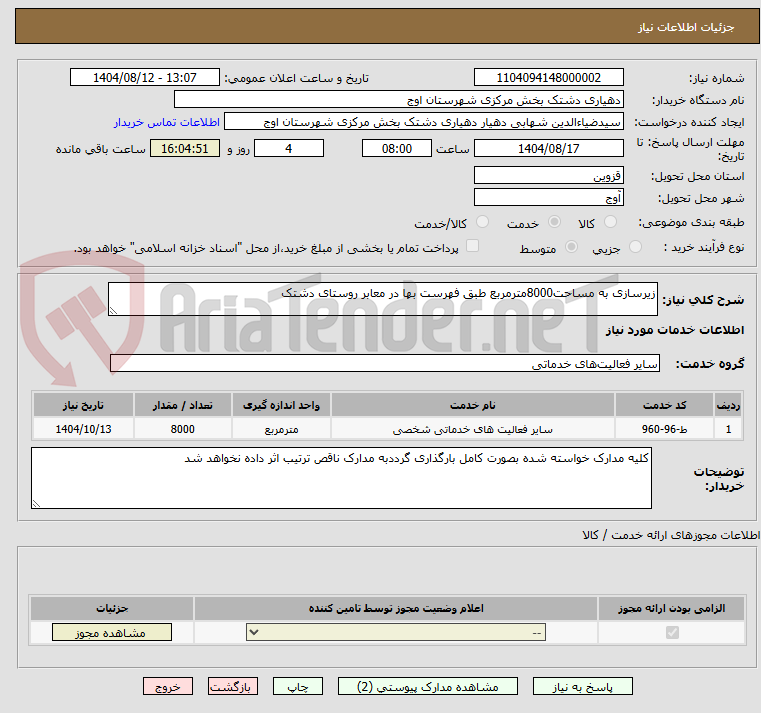Click the اطلاعات خدمات مورد نیاز heading
761x713 pixels.
pos(675,330)
